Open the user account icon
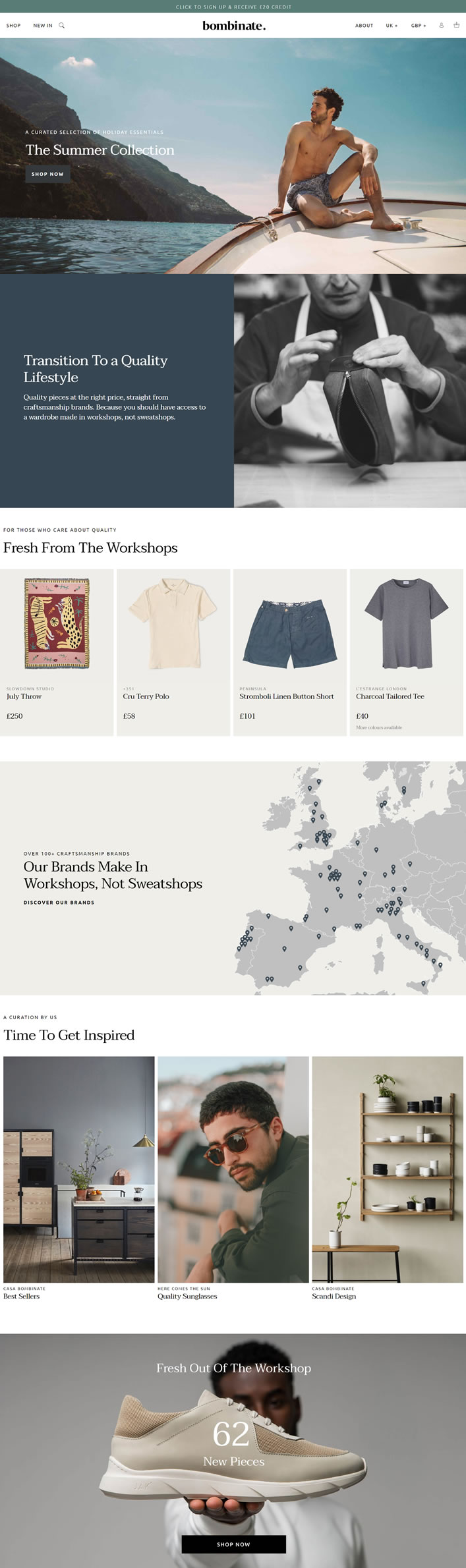 point(441,26)
